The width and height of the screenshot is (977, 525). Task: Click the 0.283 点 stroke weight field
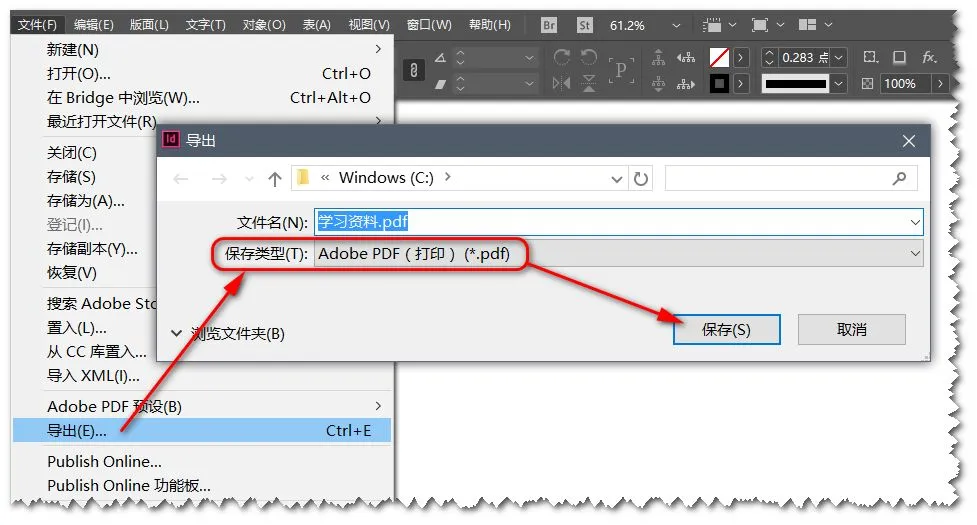click(x=804, y=58)
